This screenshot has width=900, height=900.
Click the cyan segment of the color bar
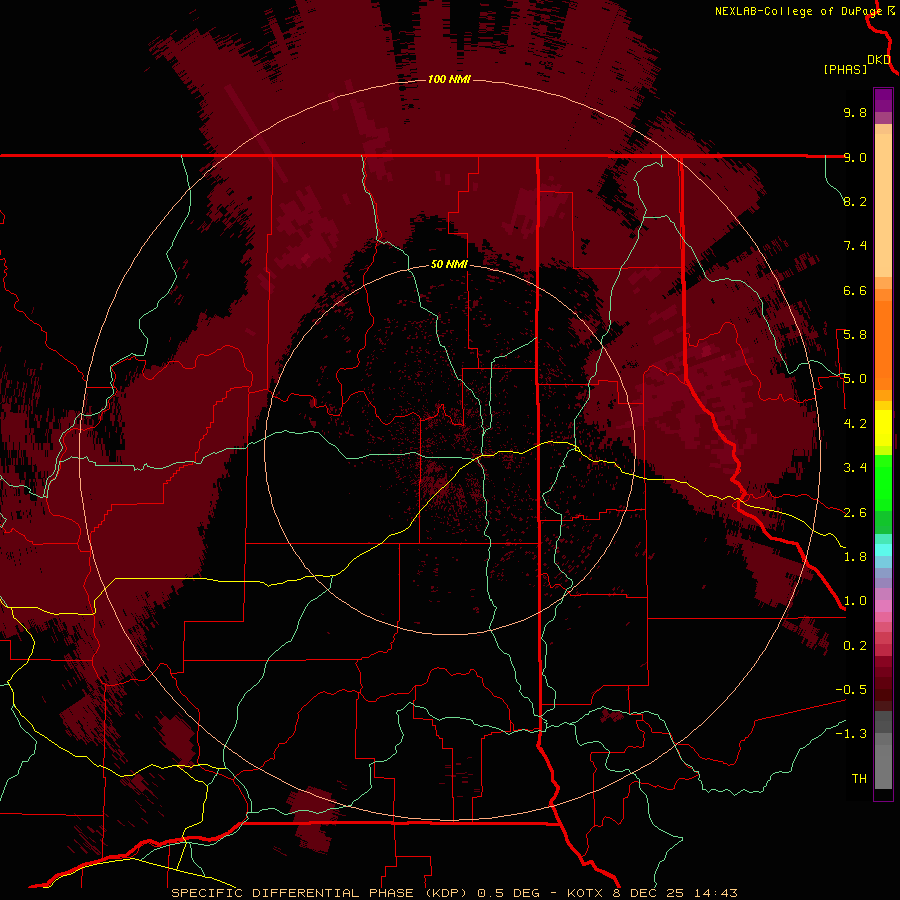(883, 550)
